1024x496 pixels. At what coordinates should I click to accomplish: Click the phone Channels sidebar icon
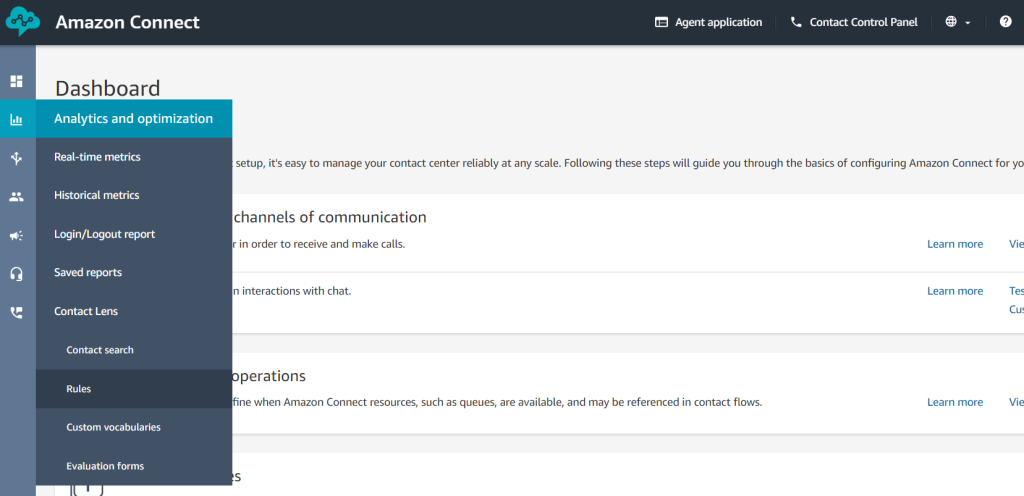click(x=16, y=312)
